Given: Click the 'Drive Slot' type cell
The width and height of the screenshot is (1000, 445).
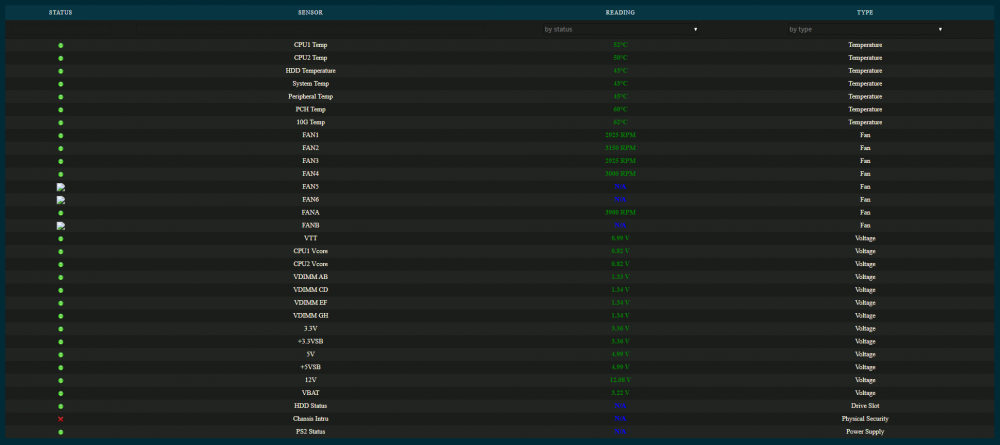Looking at the screenshot, I should (865, 405).
